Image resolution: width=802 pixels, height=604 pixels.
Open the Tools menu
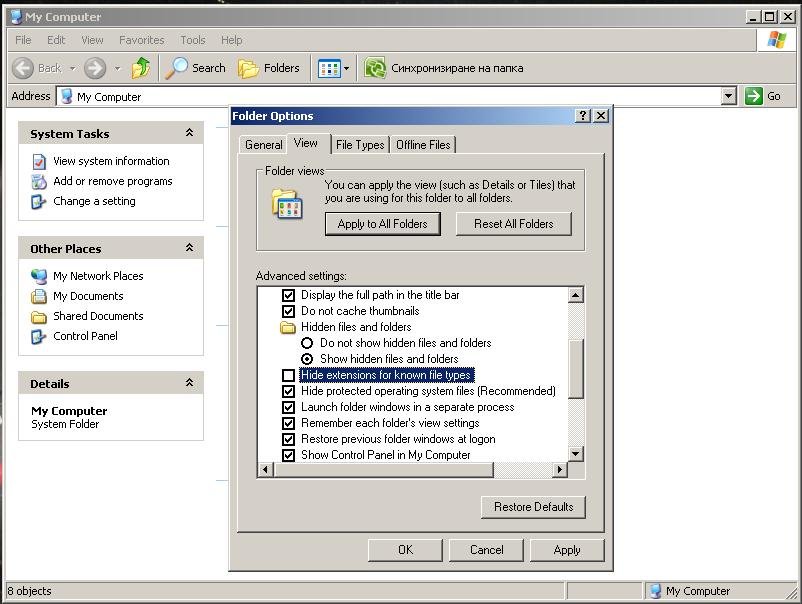pos(193,40)
